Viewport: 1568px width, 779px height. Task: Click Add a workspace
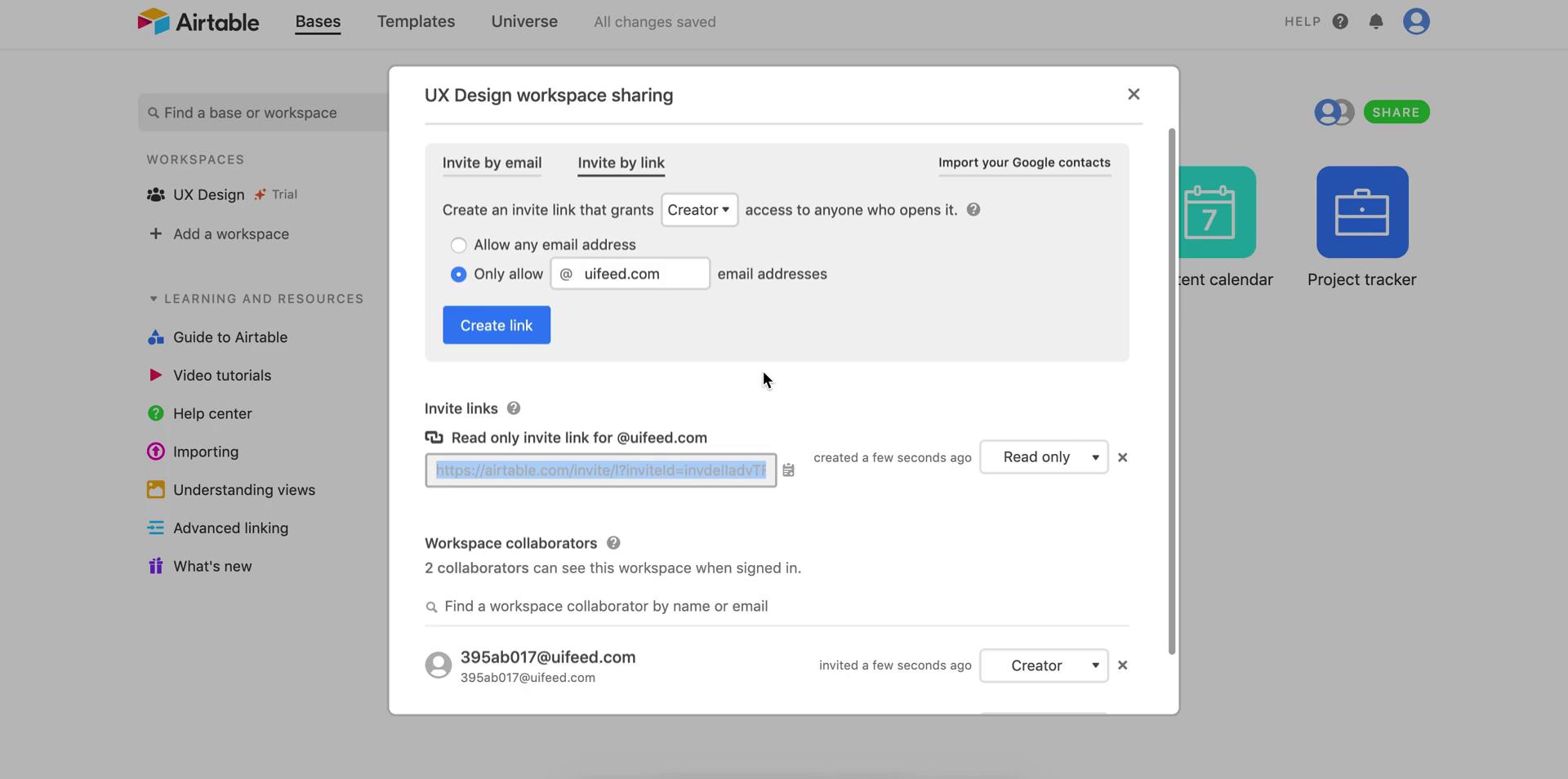[231, 234]
